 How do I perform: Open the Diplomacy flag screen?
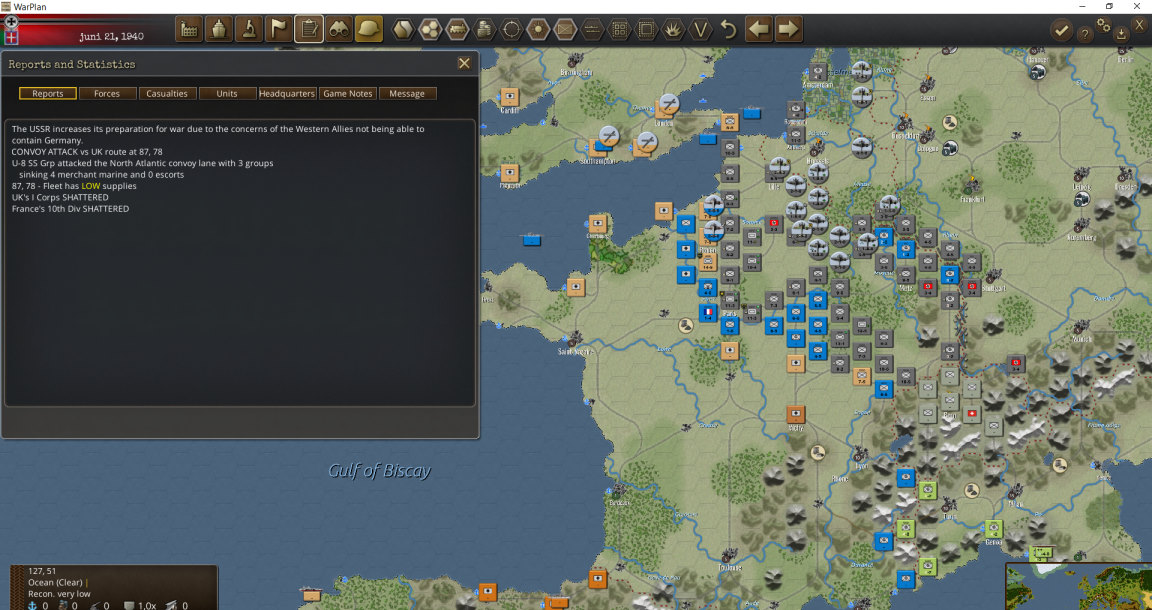point(279,29)
